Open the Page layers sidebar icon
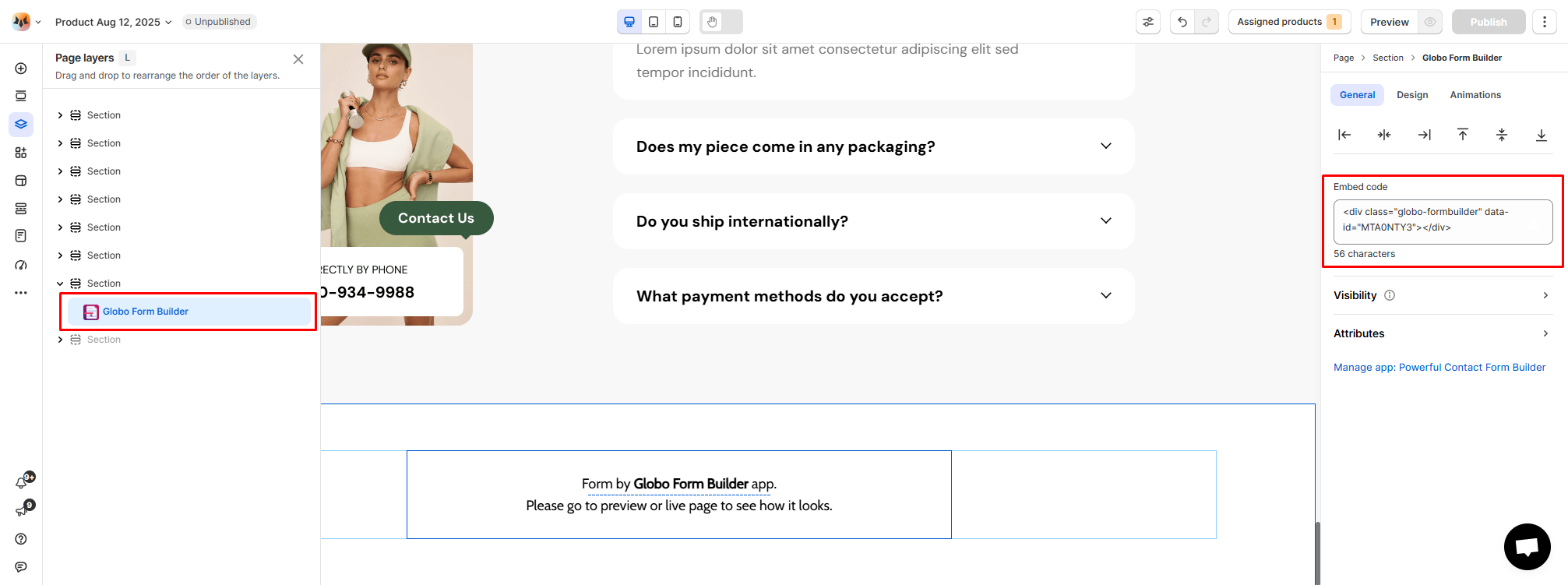The image size is (1568, 585). pyautogui.click(x=21, y=125)
